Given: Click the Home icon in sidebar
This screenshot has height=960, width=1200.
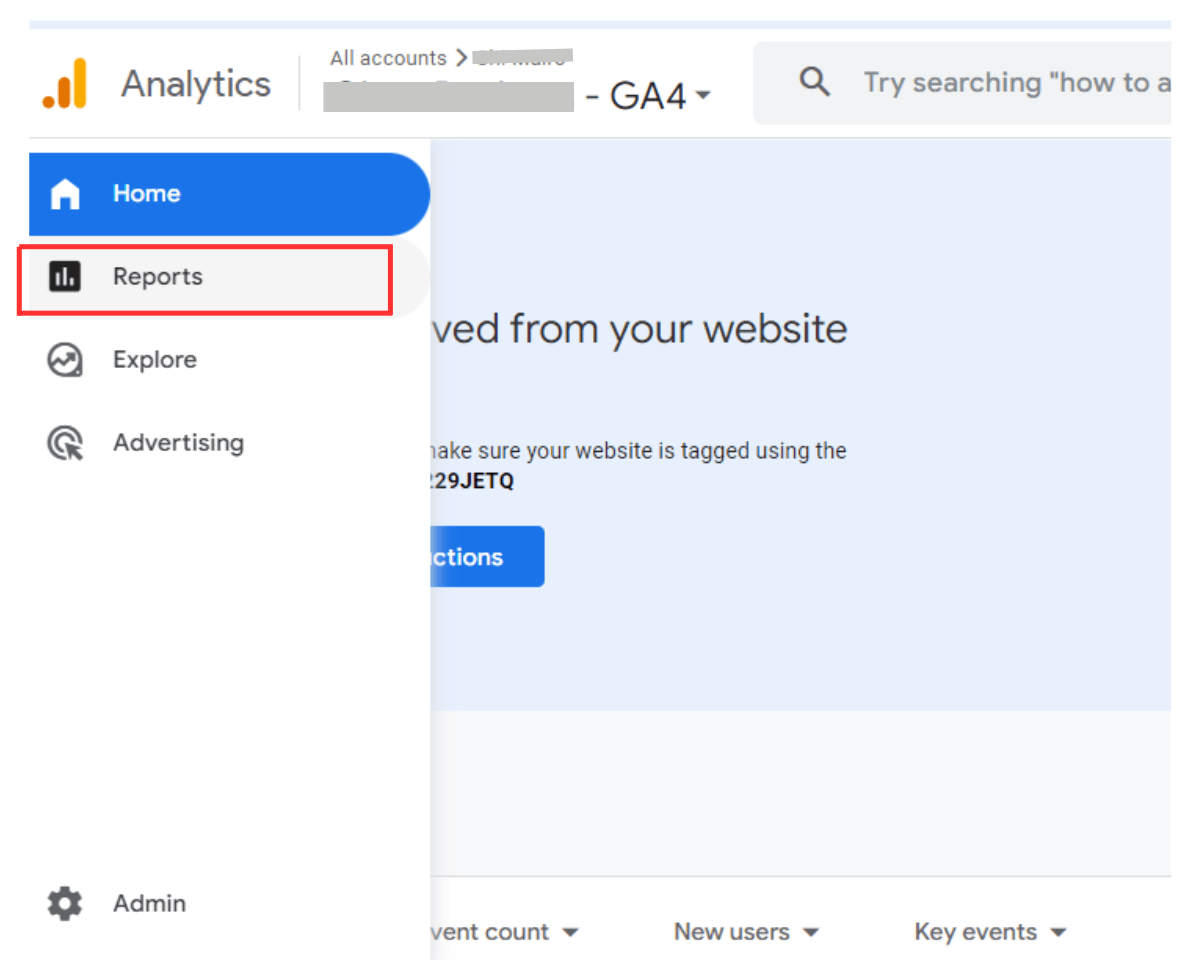Looking at the screenshot, I should click(65, 194).
